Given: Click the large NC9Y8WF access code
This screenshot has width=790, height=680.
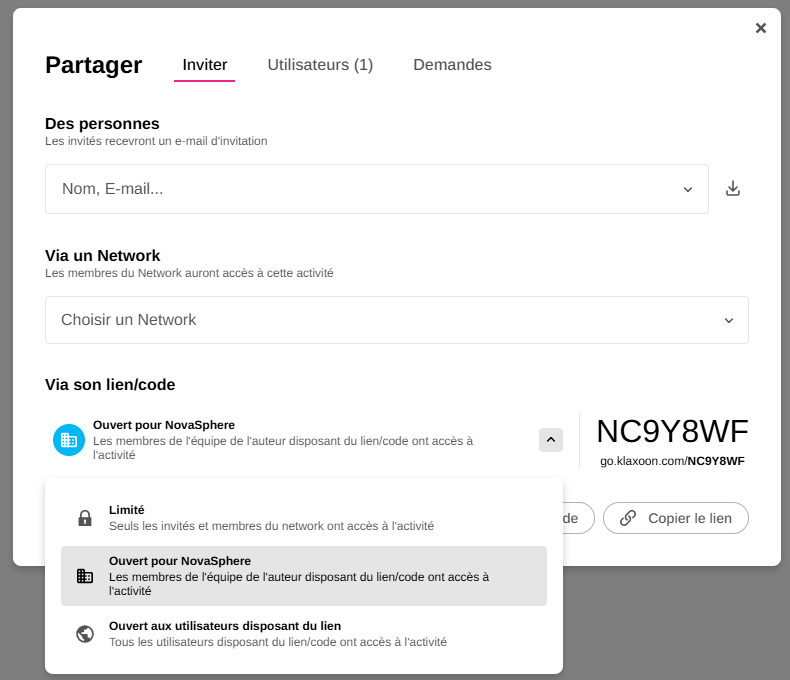Looking at the screenshot, I should (672, 431).
